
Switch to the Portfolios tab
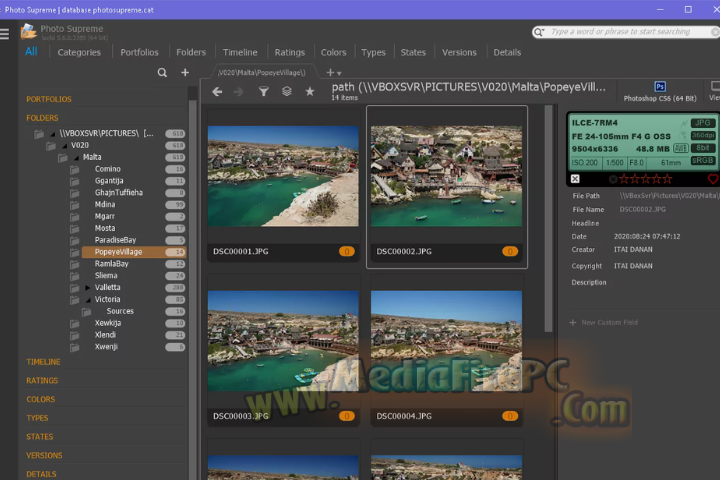click(x=140, y=52)
